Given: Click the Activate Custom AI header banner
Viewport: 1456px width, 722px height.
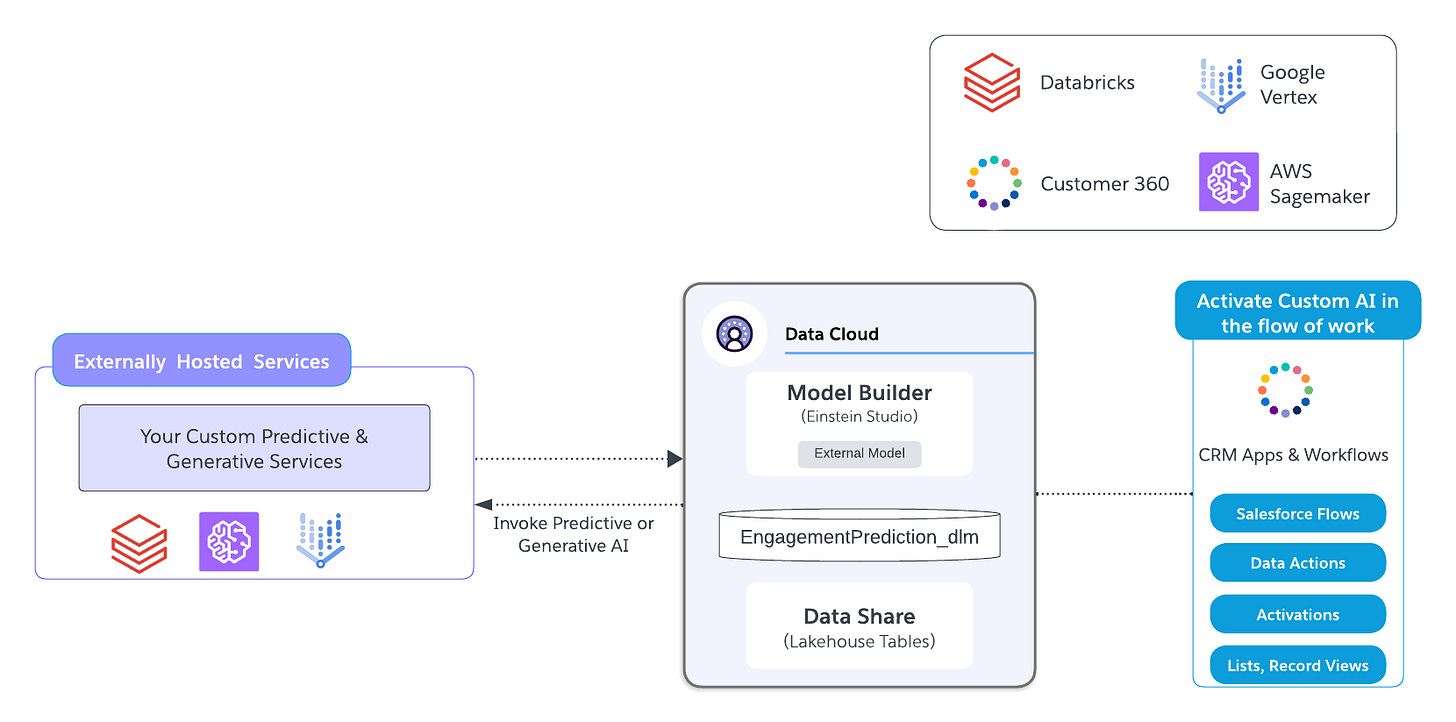Looking at the screenshot, I should 1298,312.
